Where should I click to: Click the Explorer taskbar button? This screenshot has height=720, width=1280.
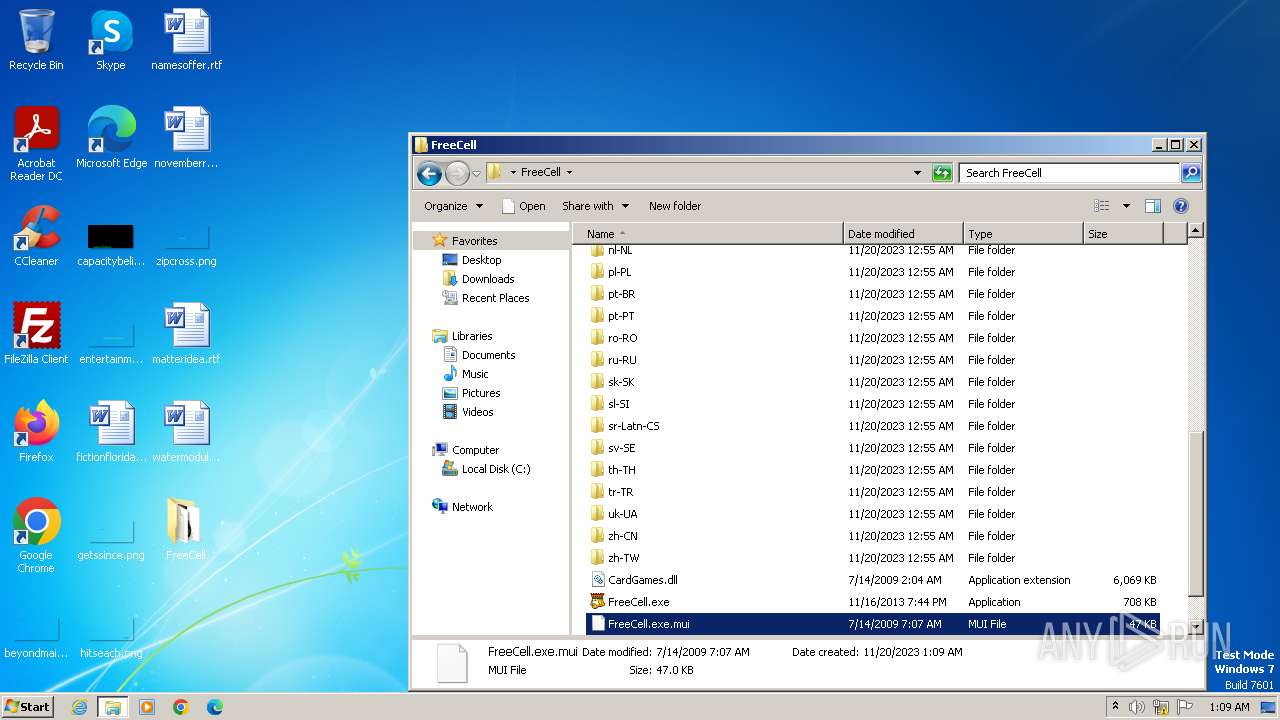coord(113,707)
